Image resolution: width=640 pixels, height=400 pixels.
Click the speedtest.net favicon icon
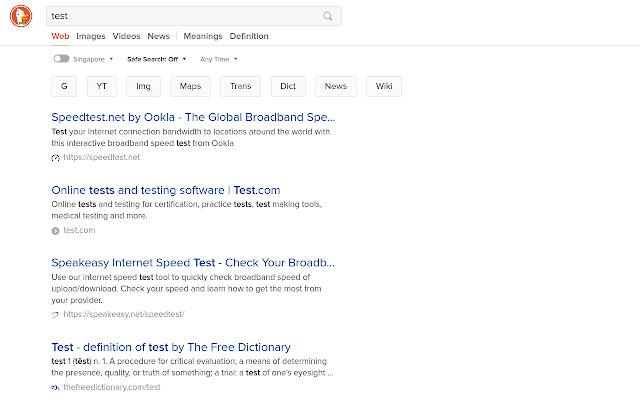point(56,158)
